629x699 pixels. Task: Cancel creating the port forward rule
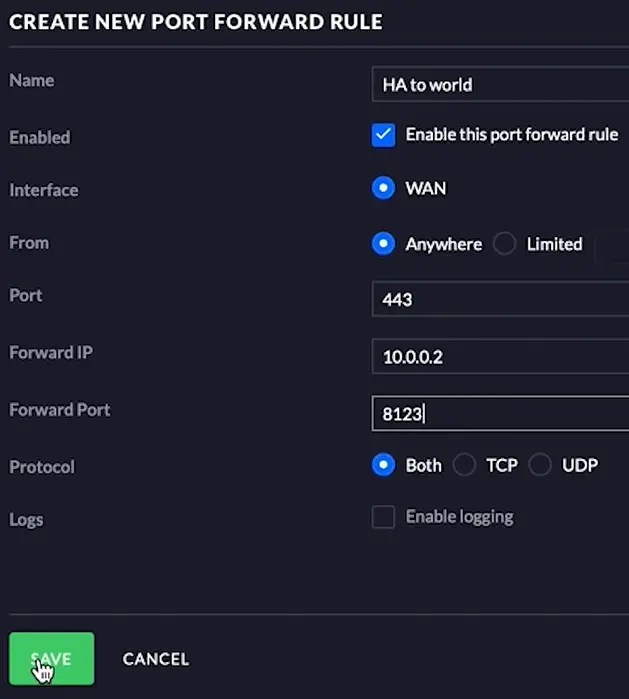coord(156,659)
